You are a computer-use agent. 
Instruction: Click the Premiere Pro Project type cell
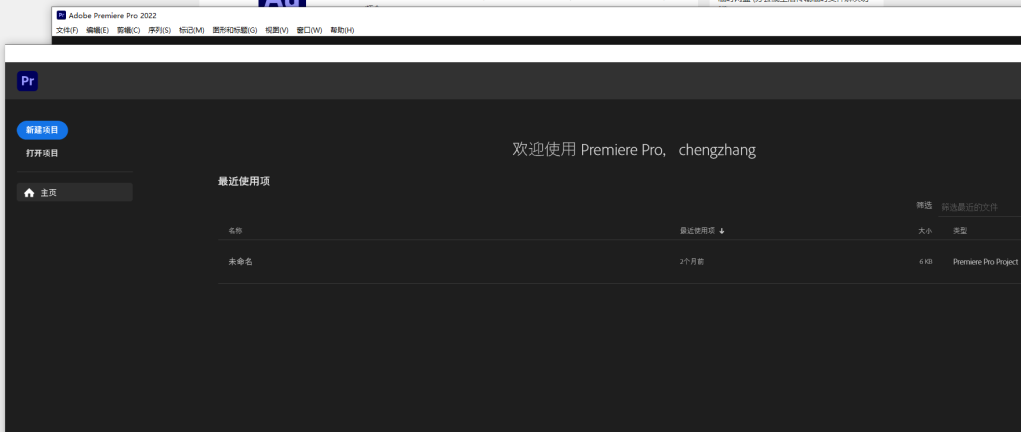pos(986,261)
